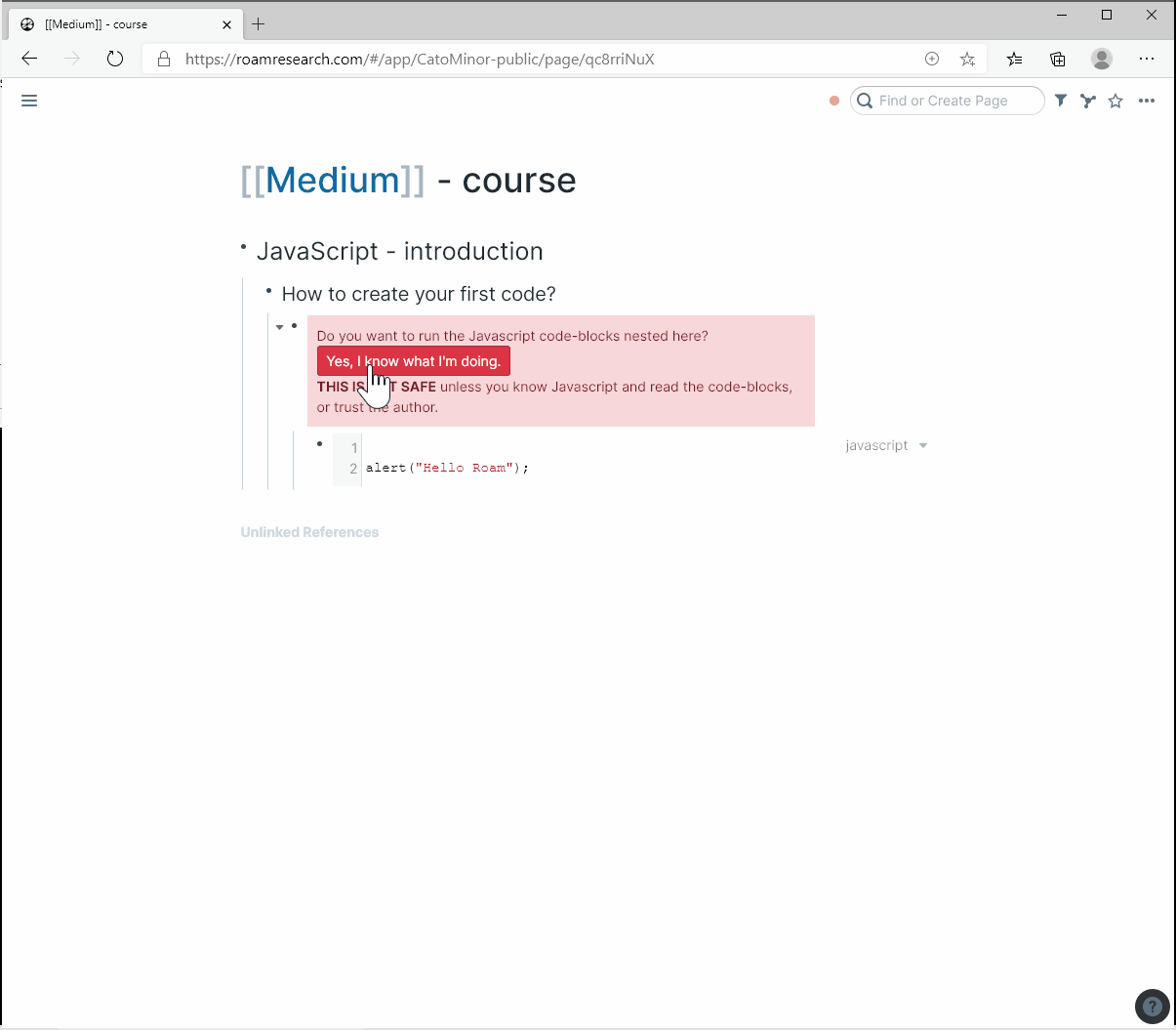Open the browser Collections icon
Screen dimensions: 1176x1030
point(1058,59)
